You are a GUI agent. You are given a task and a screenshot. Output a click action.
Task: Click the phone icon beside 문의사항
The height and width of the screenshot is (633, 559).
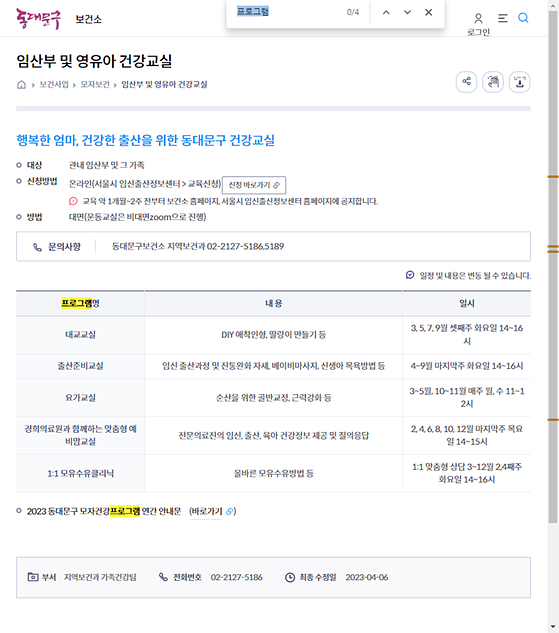37,247
